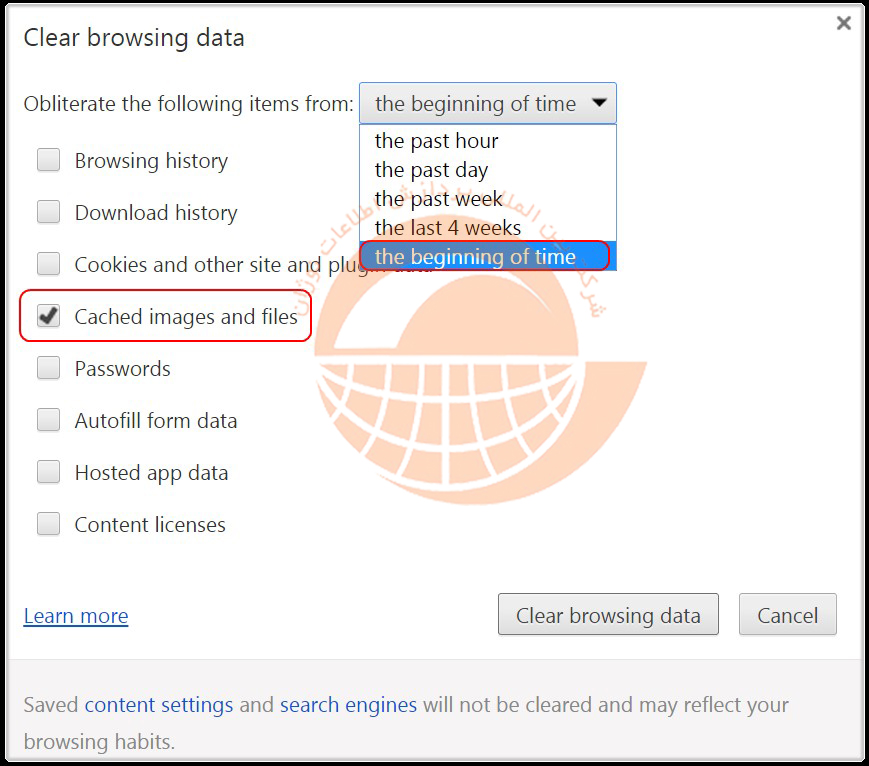This screenshot has height=766, width=869.
Task: Choose "the past day" from the list
Action: 431,170
